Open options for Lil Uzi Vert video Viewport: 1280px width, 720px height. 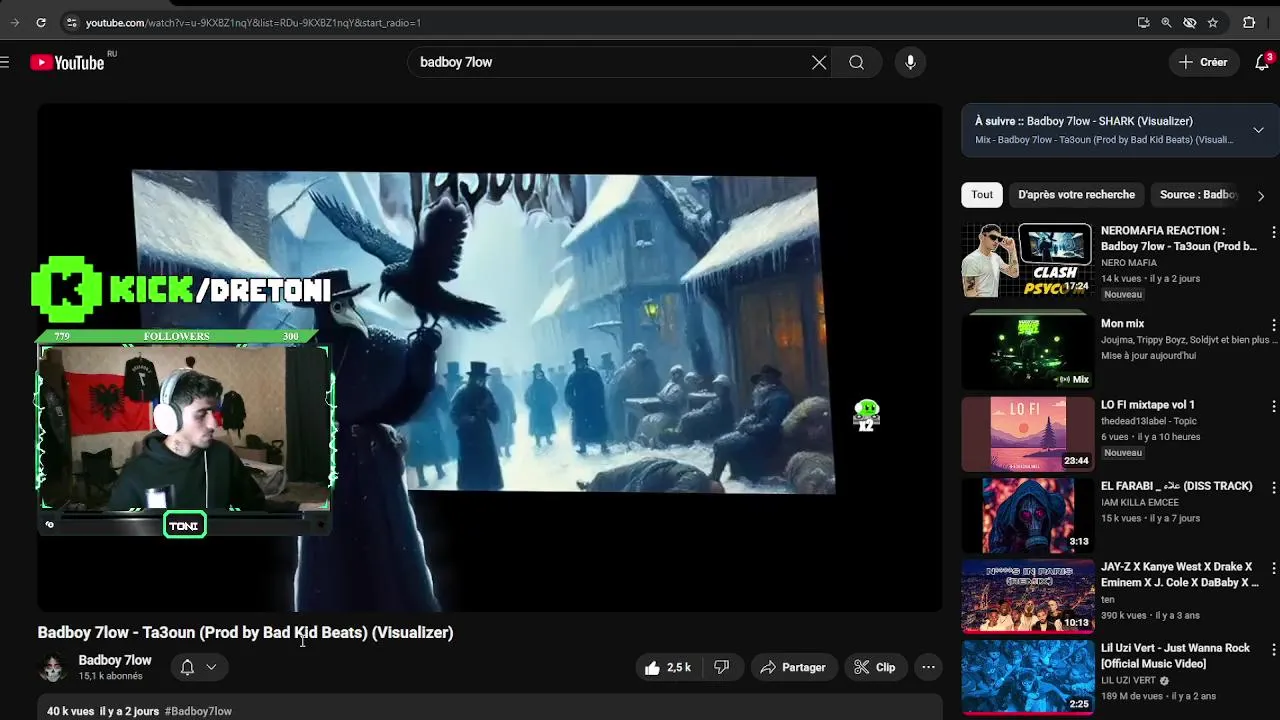click(1273, 649)
